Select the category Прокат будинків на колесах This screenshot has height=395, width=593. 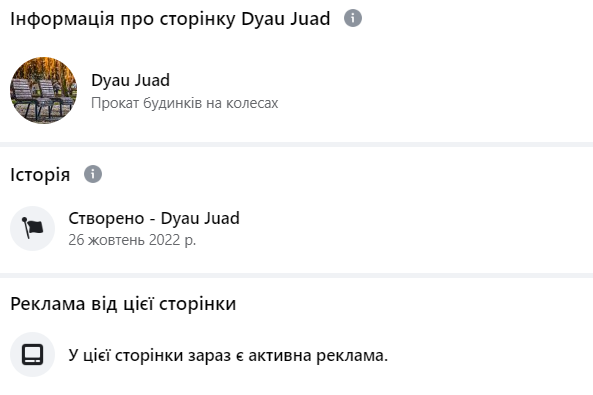click(x=185, y=103)
